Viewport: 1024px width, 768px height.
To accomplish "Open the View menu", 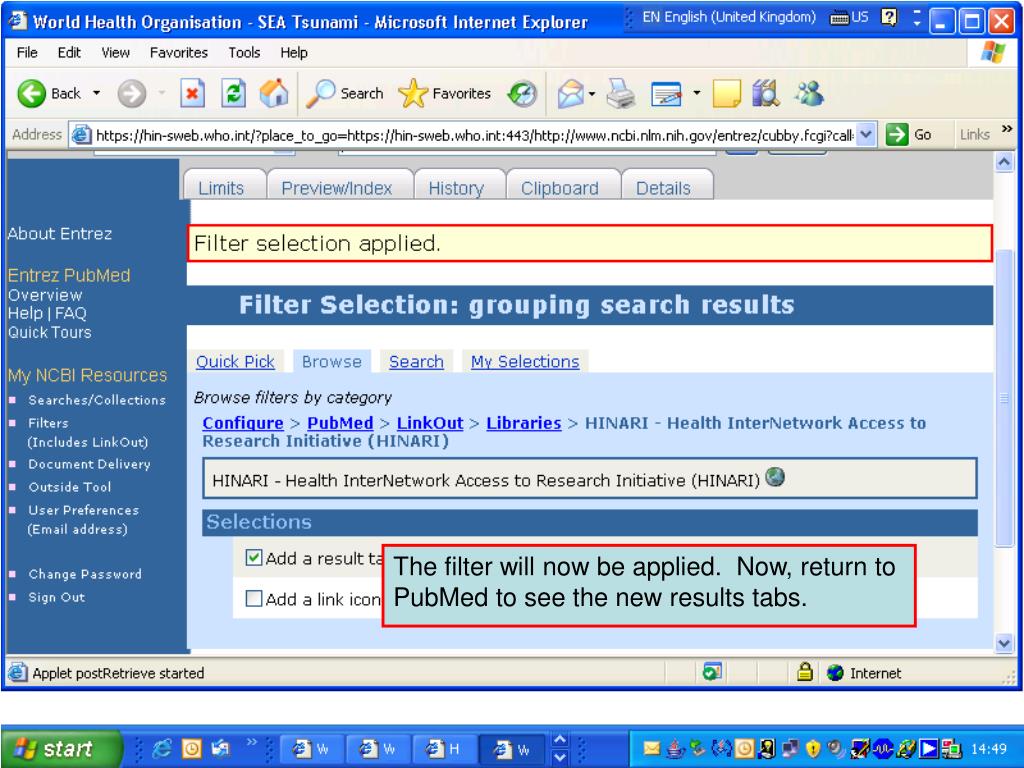I will (x=116, y=52).
